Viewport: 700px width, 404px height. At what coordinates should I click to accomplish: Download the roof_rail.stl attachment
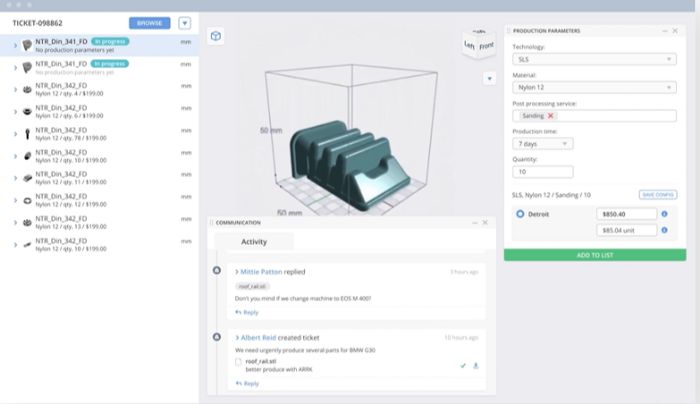pos(476,366)
